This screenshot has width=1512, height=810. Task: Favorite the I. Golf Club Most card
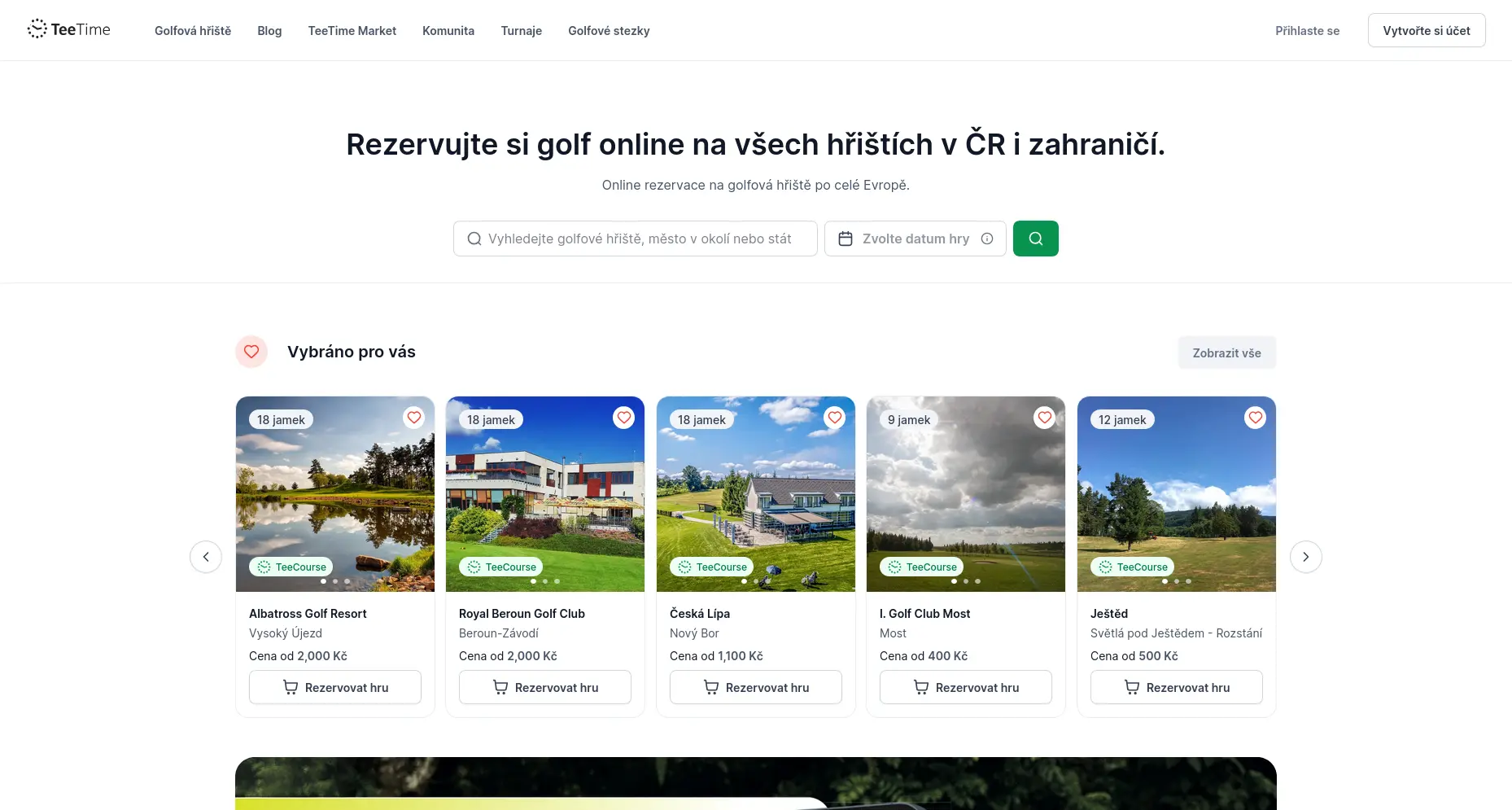click(1044, 417)
